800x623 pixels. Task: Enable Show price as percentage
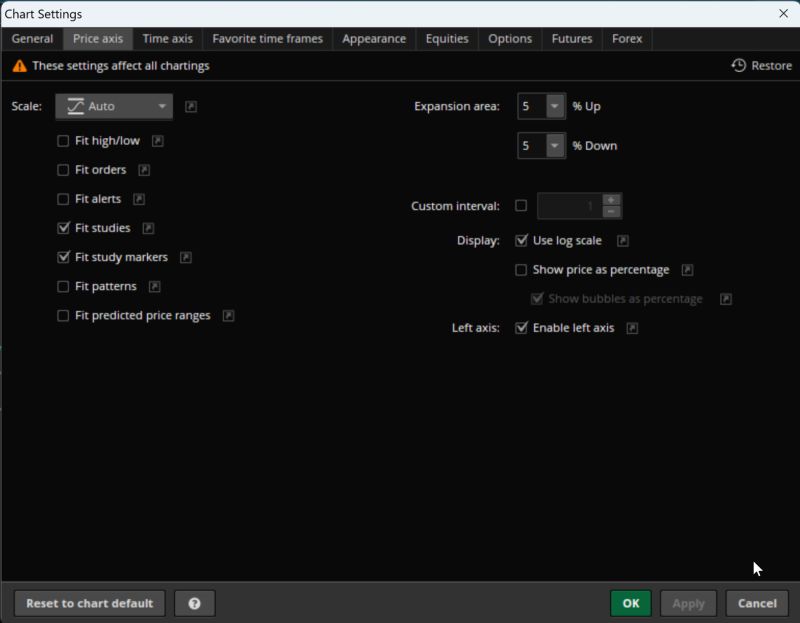(521, 269)
